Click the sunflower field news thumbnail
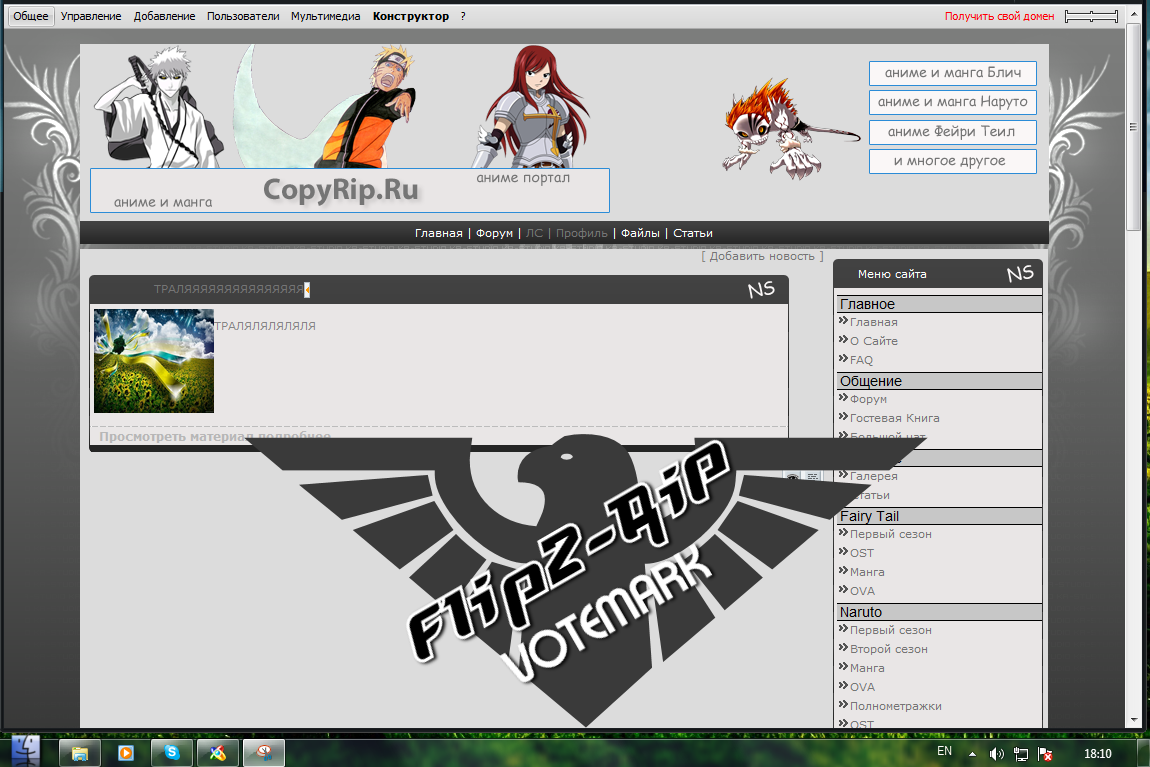The image size is (1150, 767). pos(154,361)
